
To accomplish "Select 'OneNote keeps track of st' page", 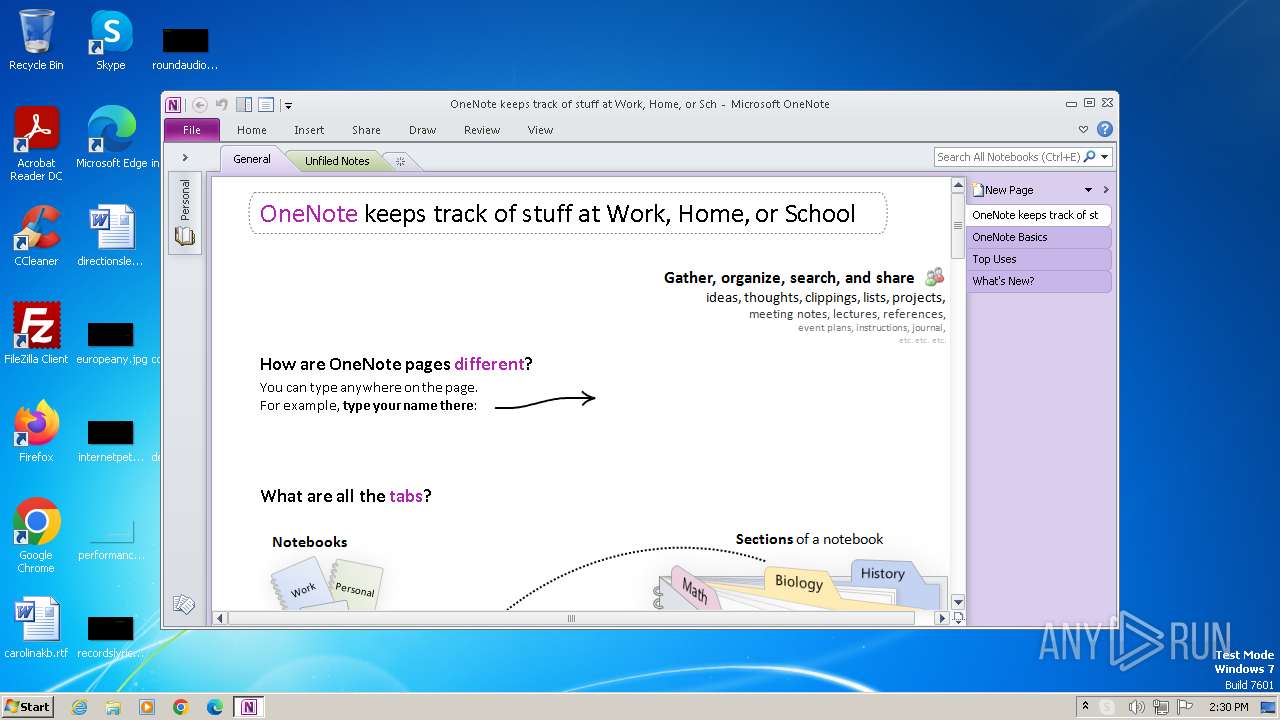I will tap(1038, 215).
